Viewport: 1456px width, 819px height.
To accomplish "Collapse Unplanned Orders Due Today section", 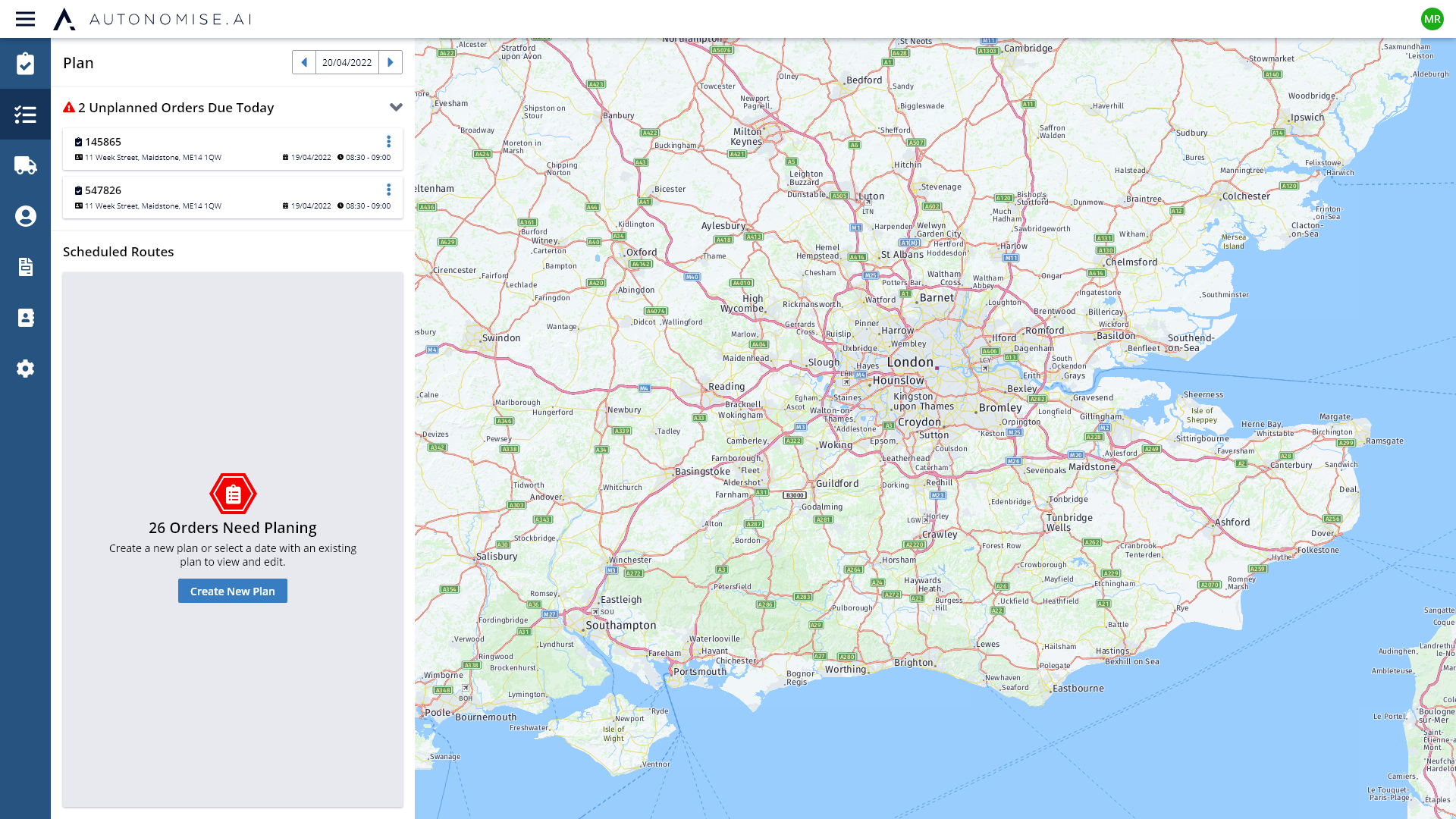I will [396, 108].
